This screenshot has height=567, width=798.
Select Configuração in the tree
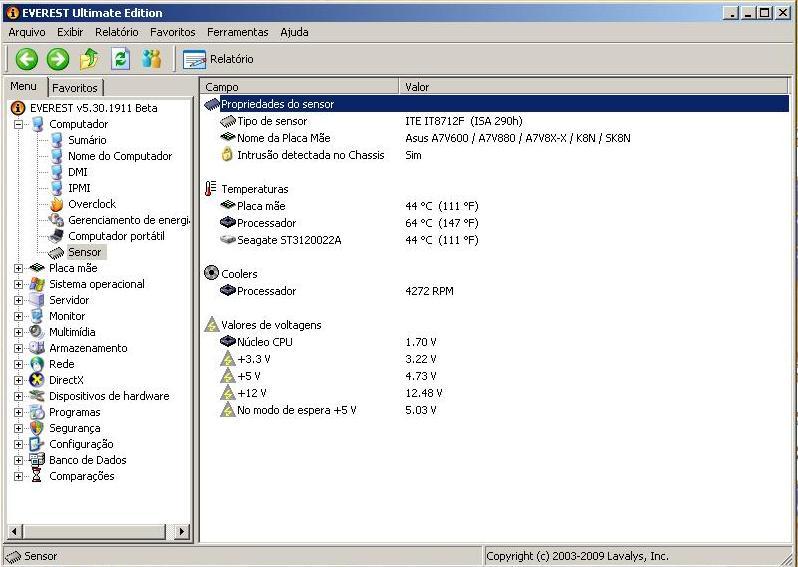click(x=81, y=444)
